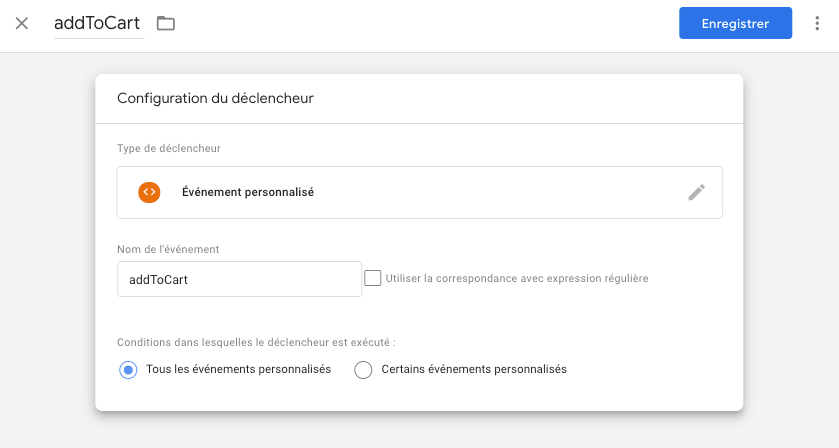This screenshot has height=448, width=839.
Task: Open the three-dot more options menu
Action: [817, 23]
